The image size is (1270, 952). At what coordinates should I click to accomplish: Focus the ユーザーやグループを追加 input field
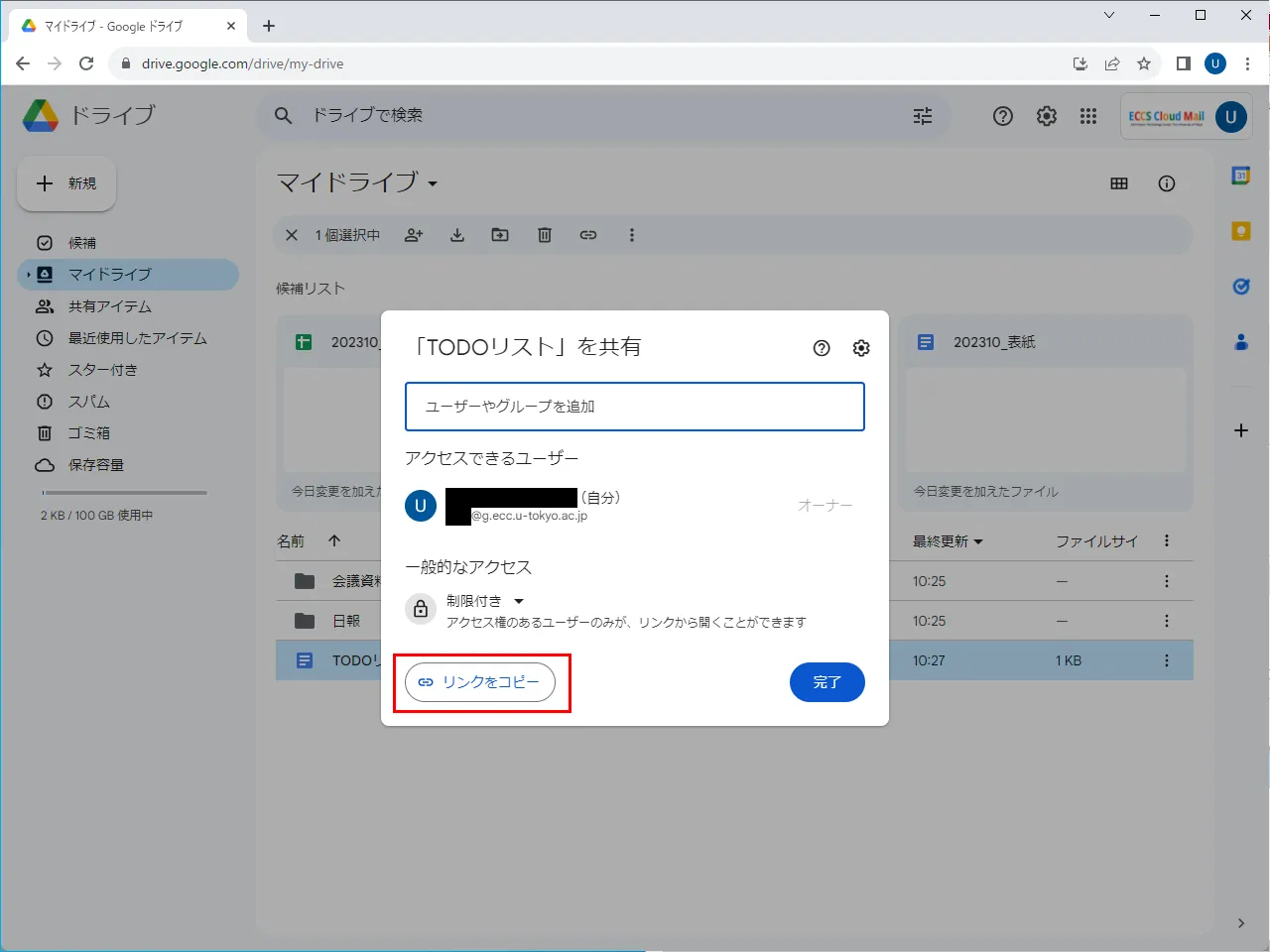pos(635,407)
